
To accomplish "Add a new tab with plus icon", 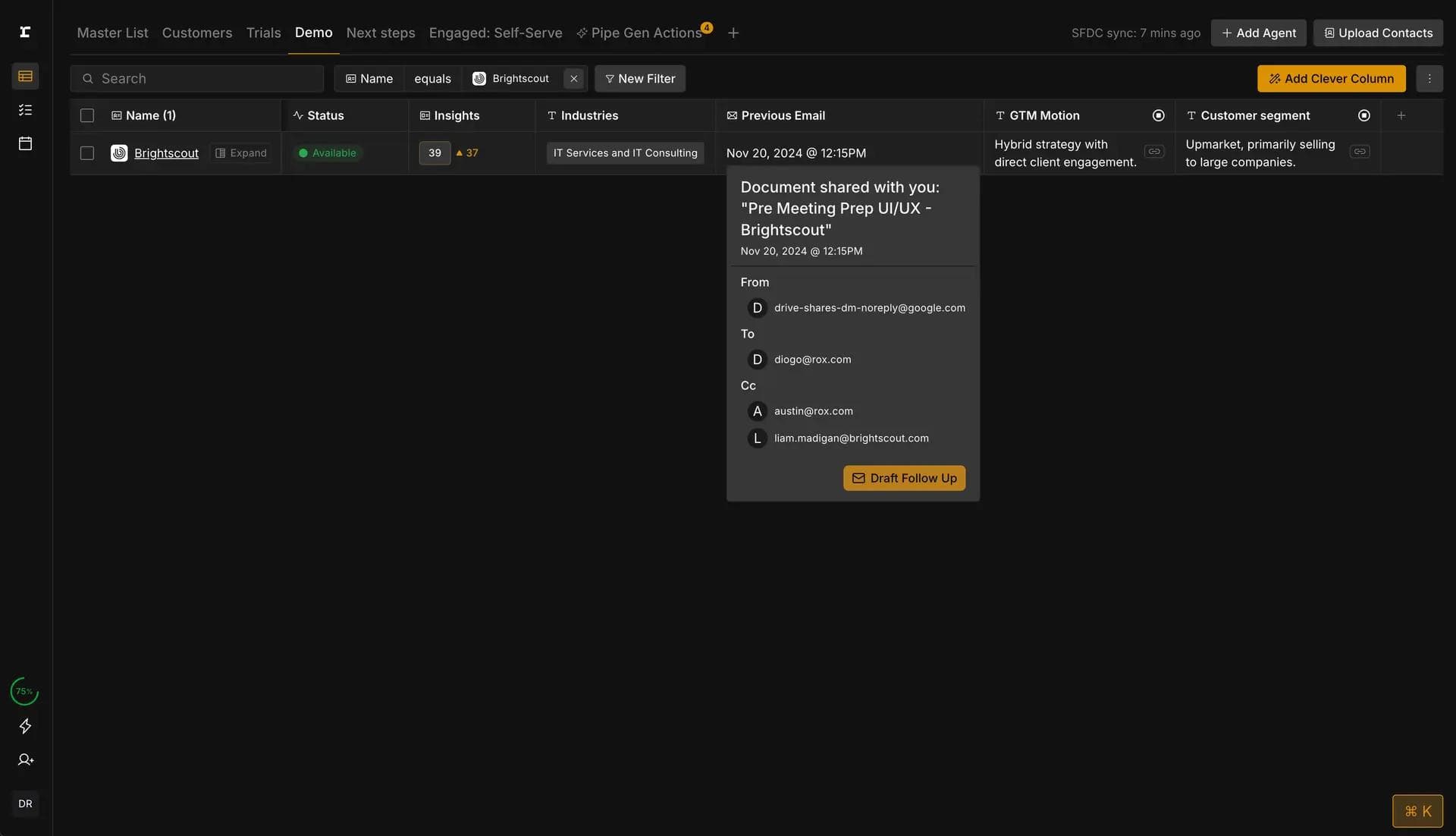I will (733, 33).
